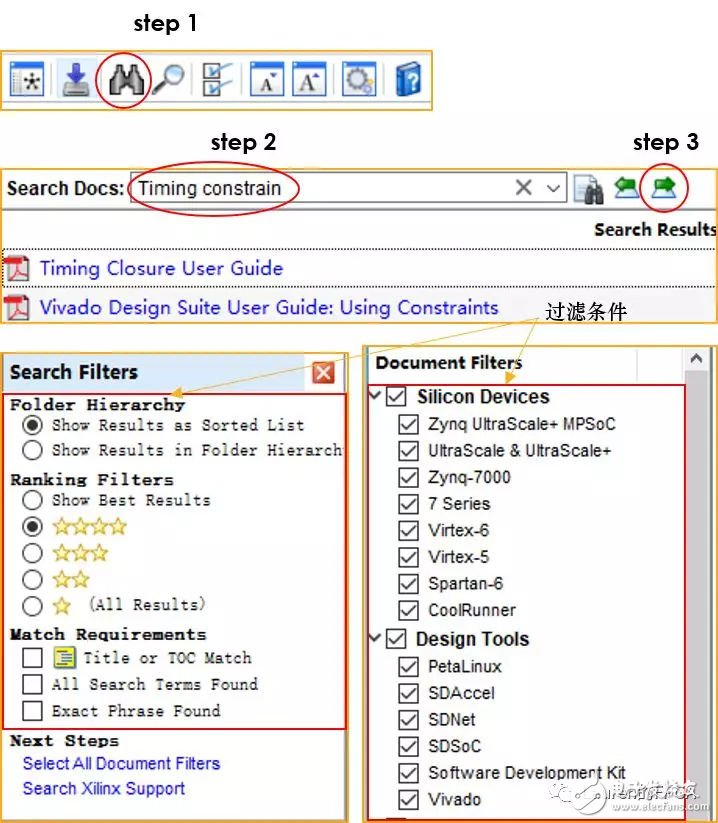Click the Document Filters scrollbar up arrow
The width and height of the screenshot is (718, 823).
coord(698,359)
